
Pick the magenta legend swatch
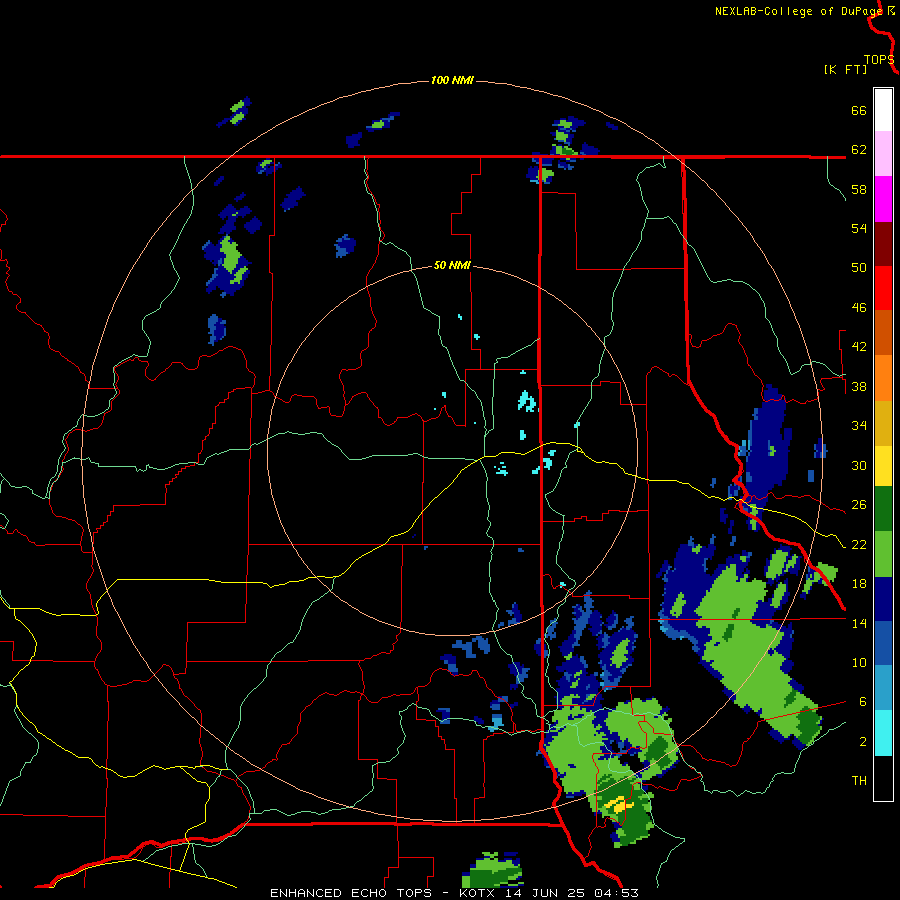click(x=883, y=199)
